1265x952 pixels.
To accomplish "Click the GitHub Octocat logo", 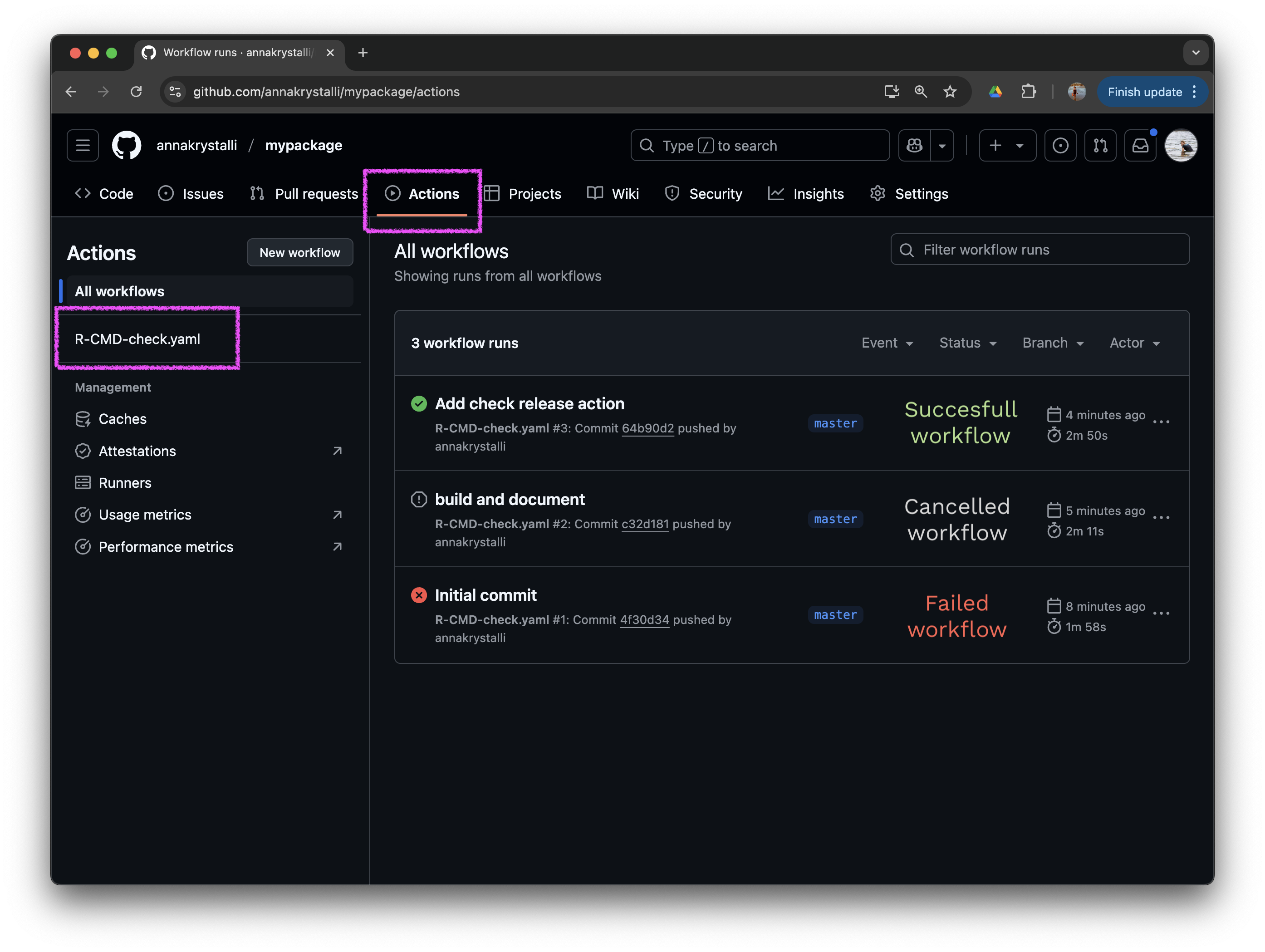I will (x=127, y=146).
